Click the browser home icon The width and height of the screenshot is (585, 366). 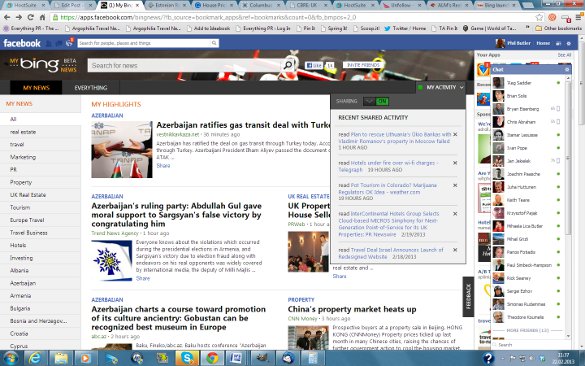[42, 17]
